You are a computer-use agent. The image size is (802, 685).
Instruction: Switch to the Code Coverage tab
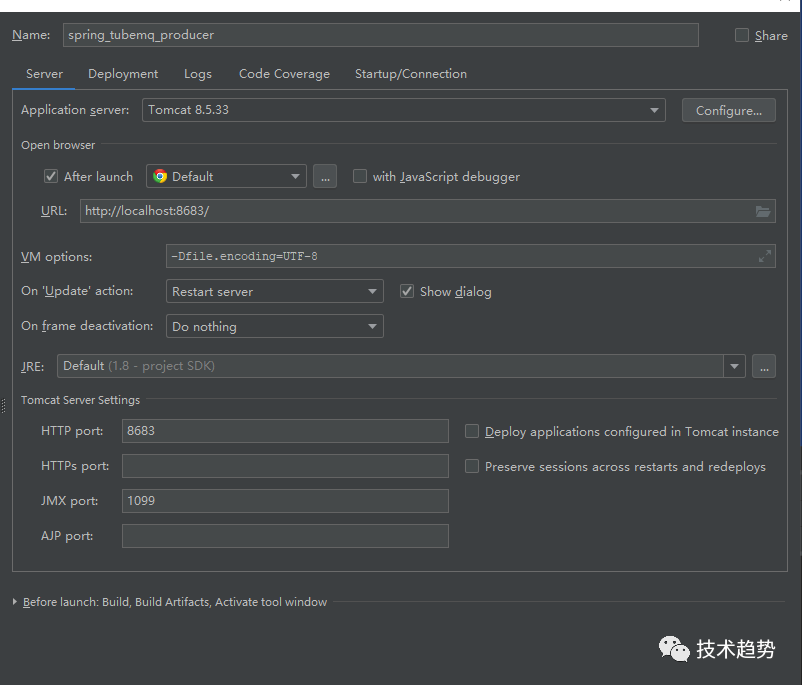pyautogui.click(x=284, y=74)
